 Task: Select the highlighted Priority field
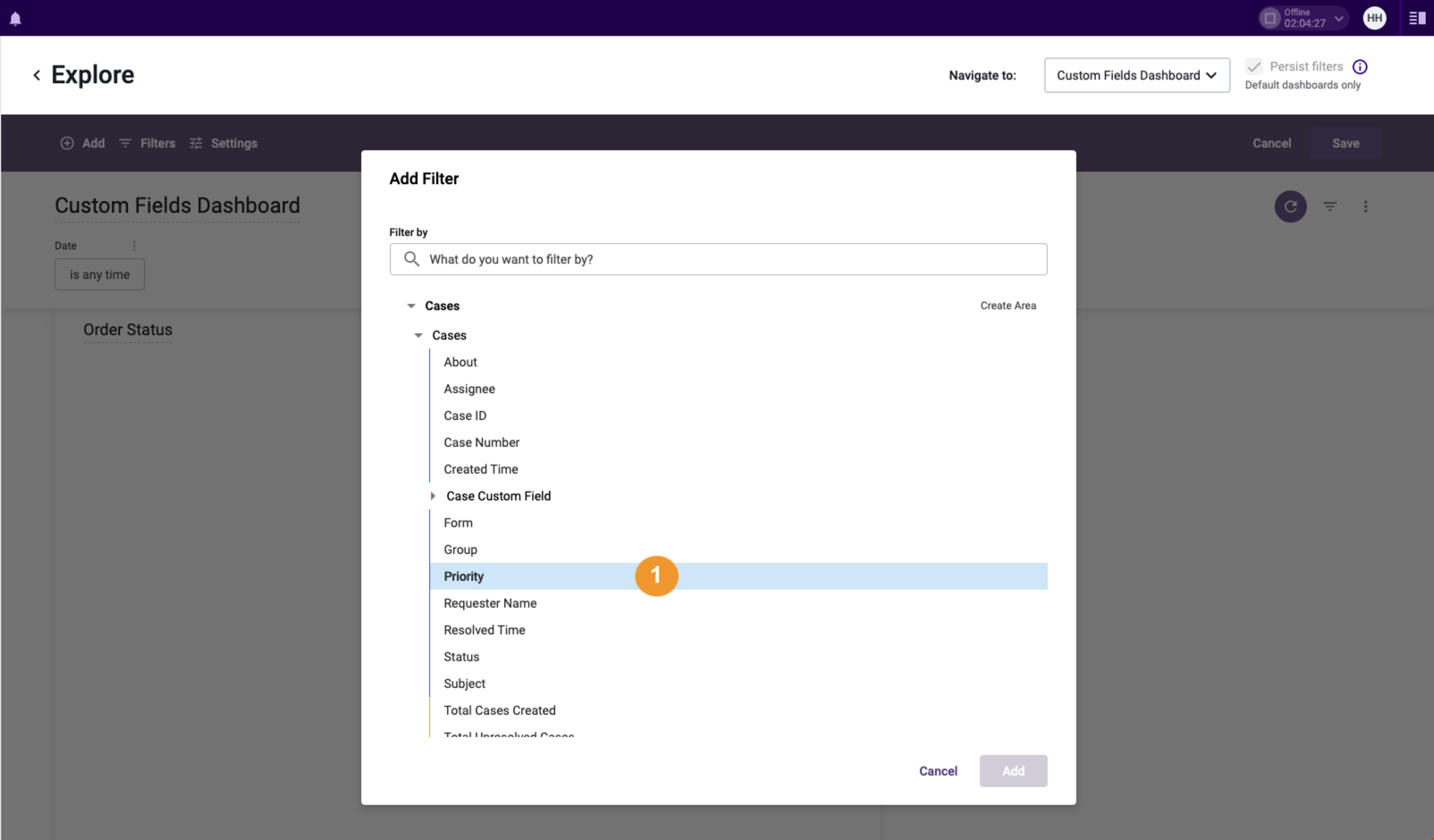pyautogui.click(x=738, y=576)
